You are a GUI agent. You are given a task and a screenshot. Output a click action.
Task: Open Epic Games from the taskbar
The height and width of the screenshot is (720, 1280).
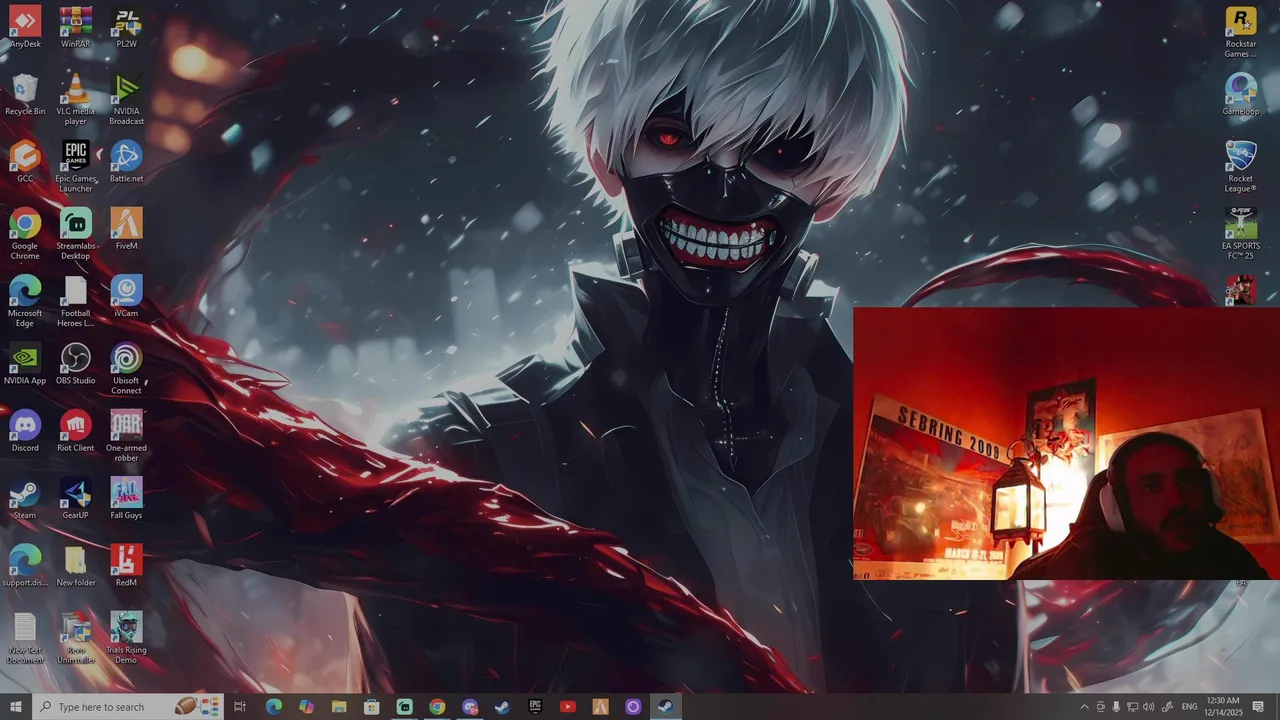(535, 707)
